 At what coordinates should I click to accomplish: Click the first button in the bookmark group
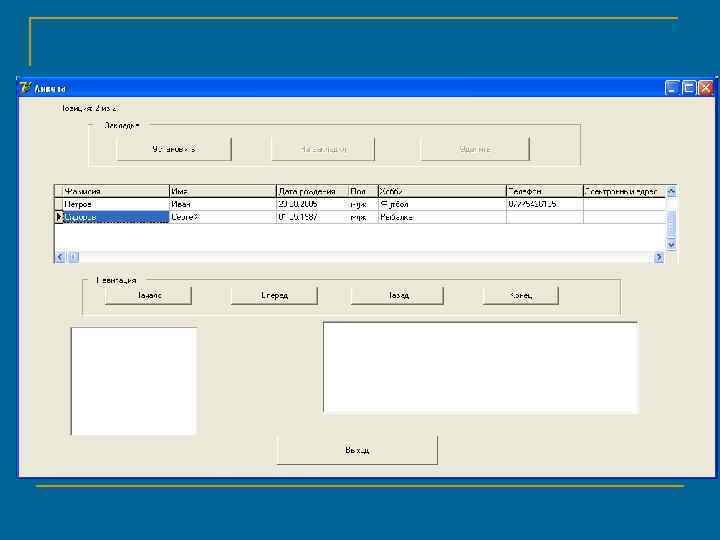(174, 149)
